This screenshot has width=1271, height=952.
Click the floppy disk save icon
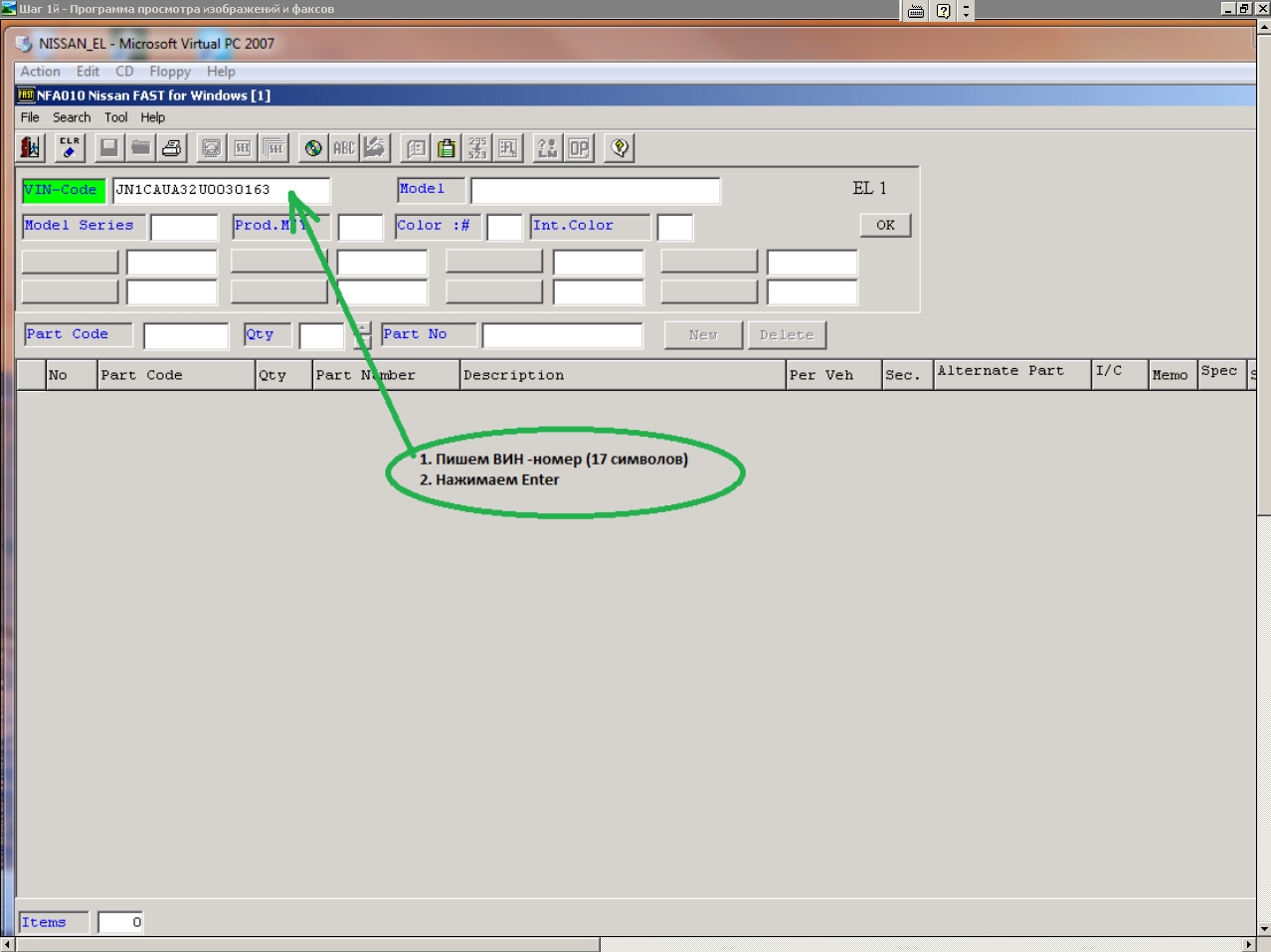[x=109, y=148]
